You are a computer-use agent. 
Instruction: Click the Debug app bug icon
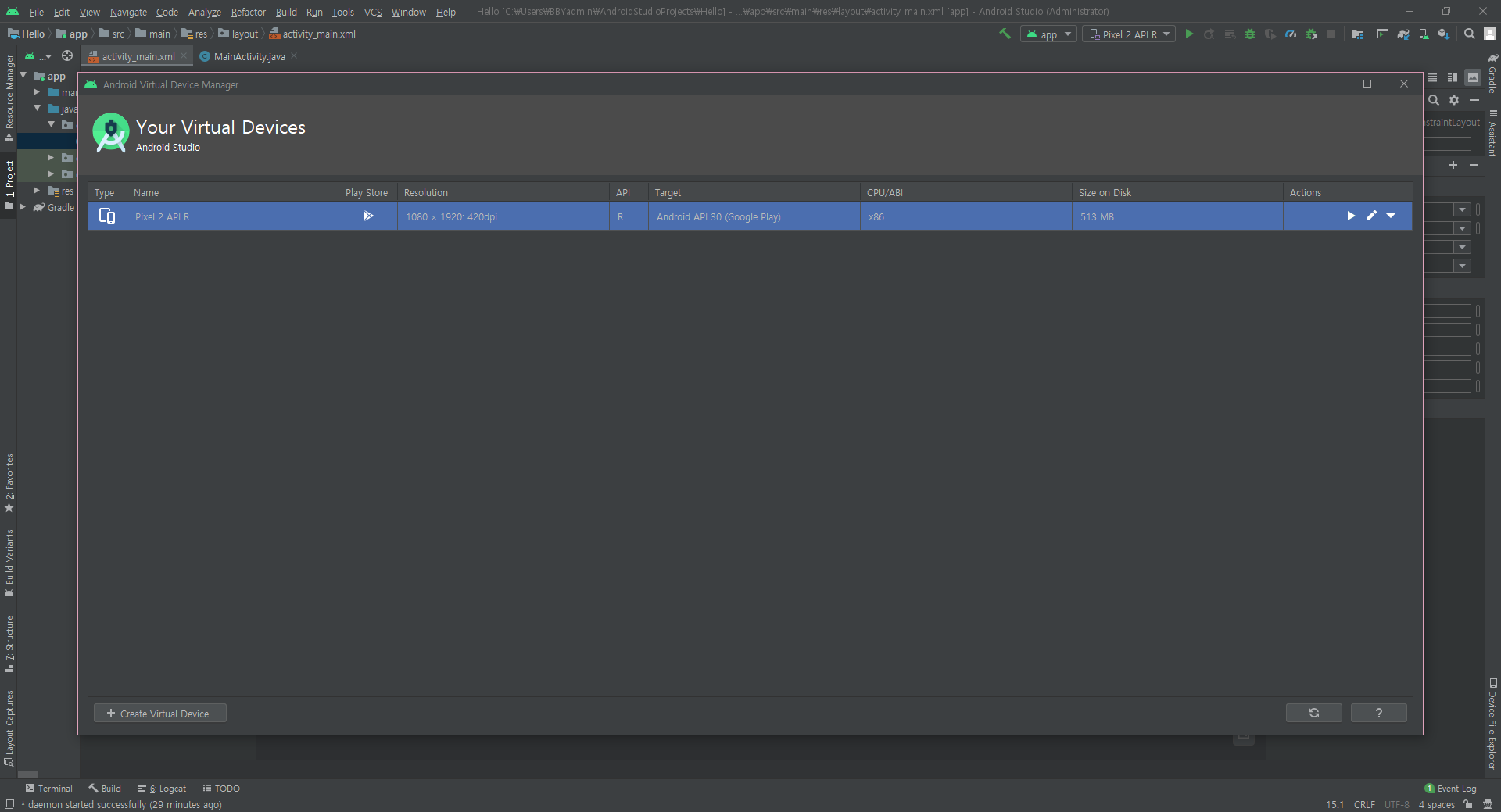[x=1250, y=34]
